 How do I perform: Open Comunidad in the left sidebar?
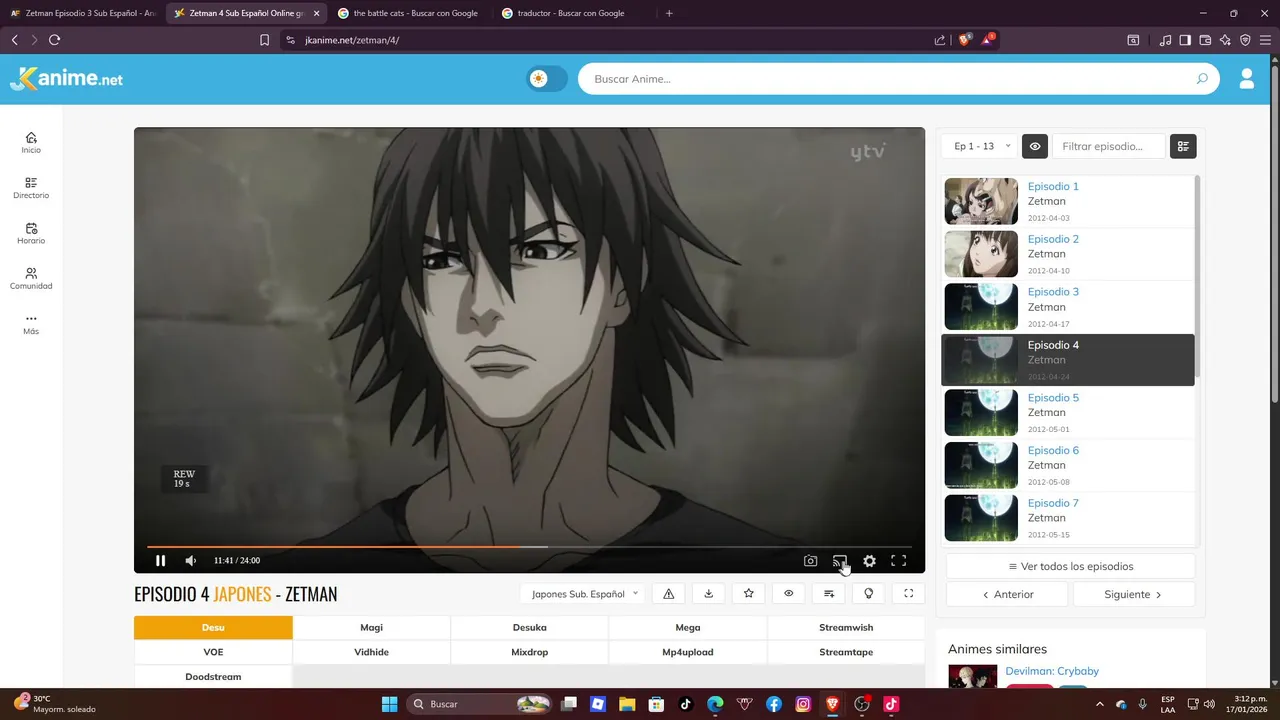tap(31, 278)
